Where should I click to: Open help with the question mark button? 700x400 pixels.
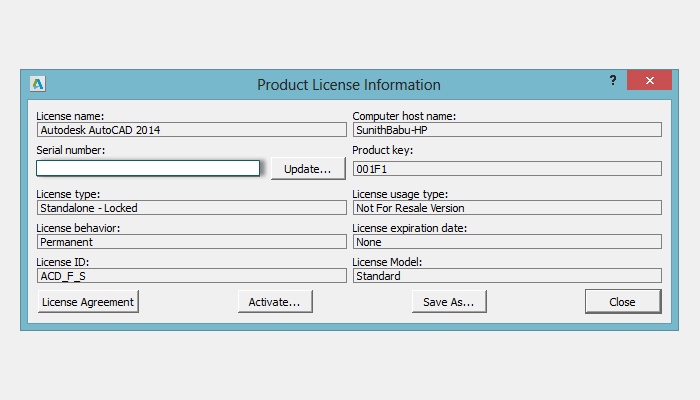[613, 80]
